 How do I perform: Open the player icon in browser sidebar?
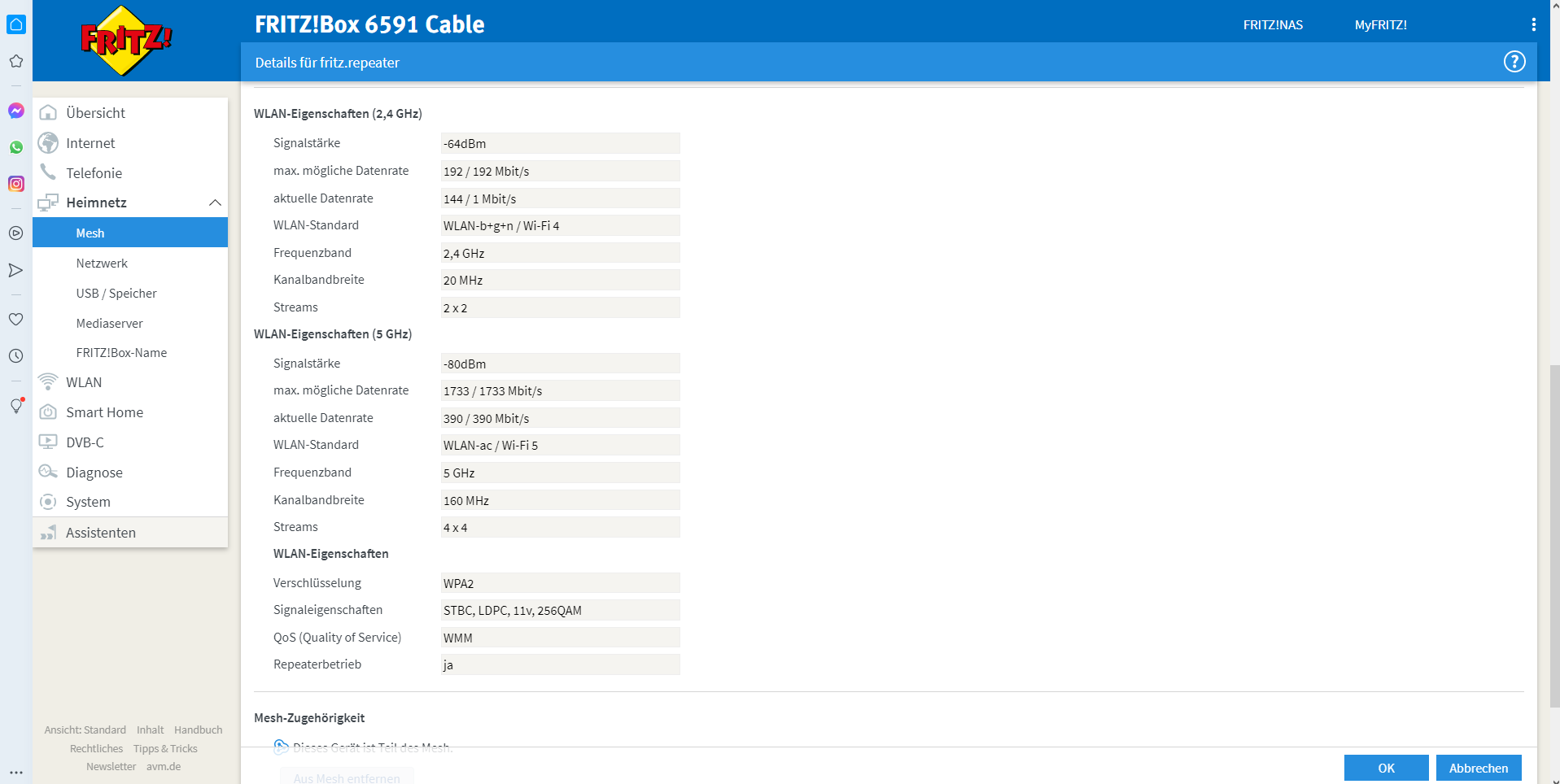[x=16, y=233]
